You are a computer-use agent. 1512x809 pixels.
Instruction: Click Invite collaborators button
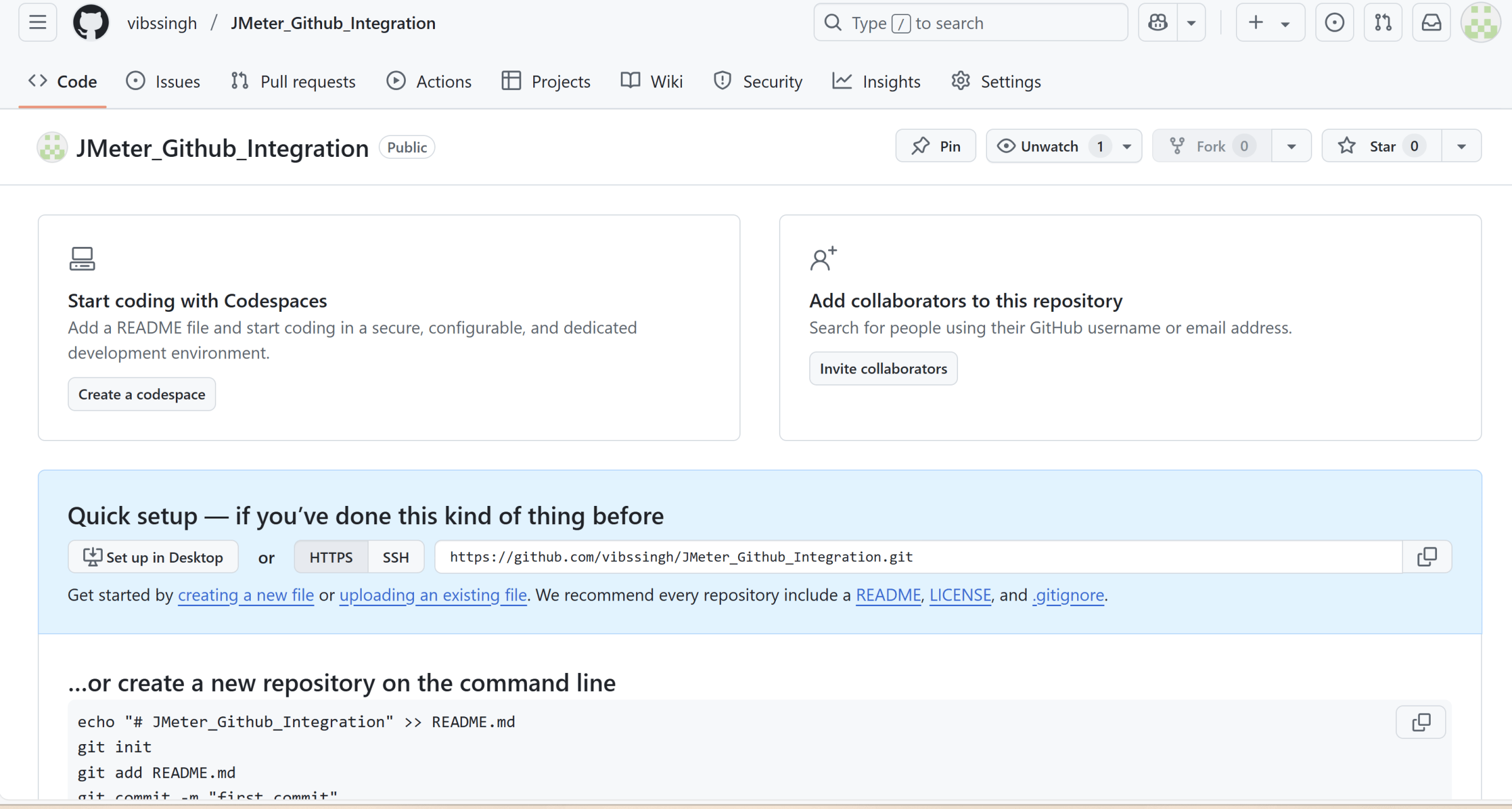coord(883,369)
